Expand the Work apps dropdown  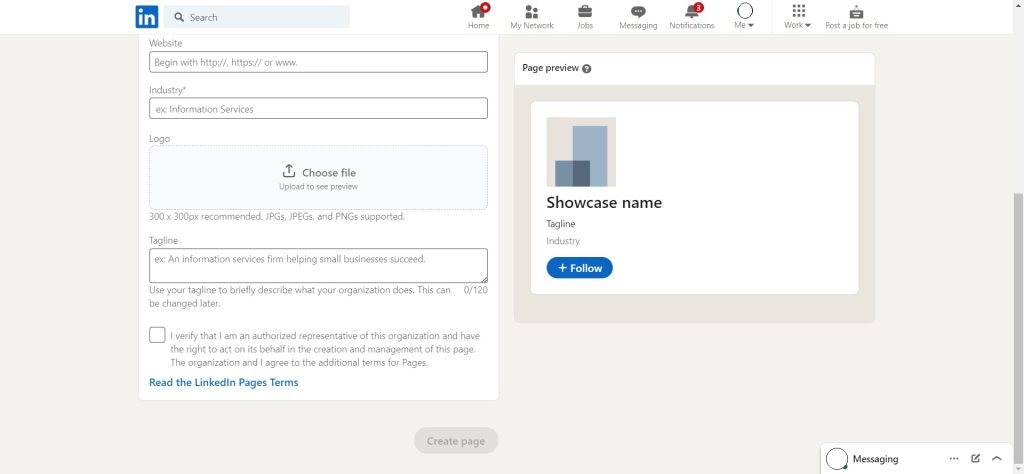798,17
